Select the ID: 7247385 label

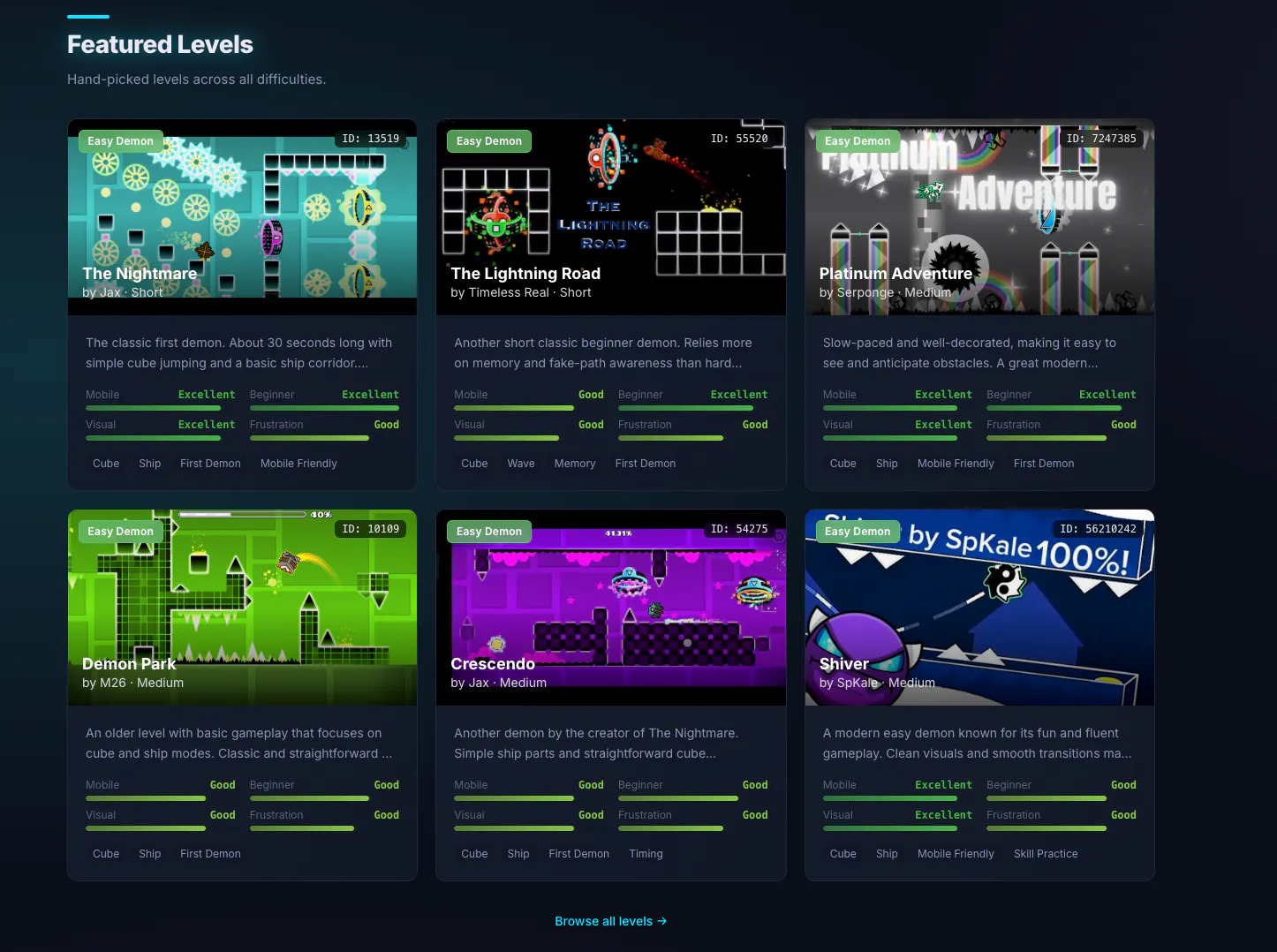[1101, 139]
